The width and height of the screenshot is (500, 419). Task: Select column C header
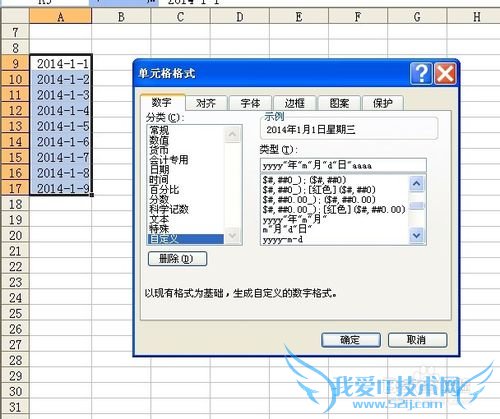pos(180,16)
